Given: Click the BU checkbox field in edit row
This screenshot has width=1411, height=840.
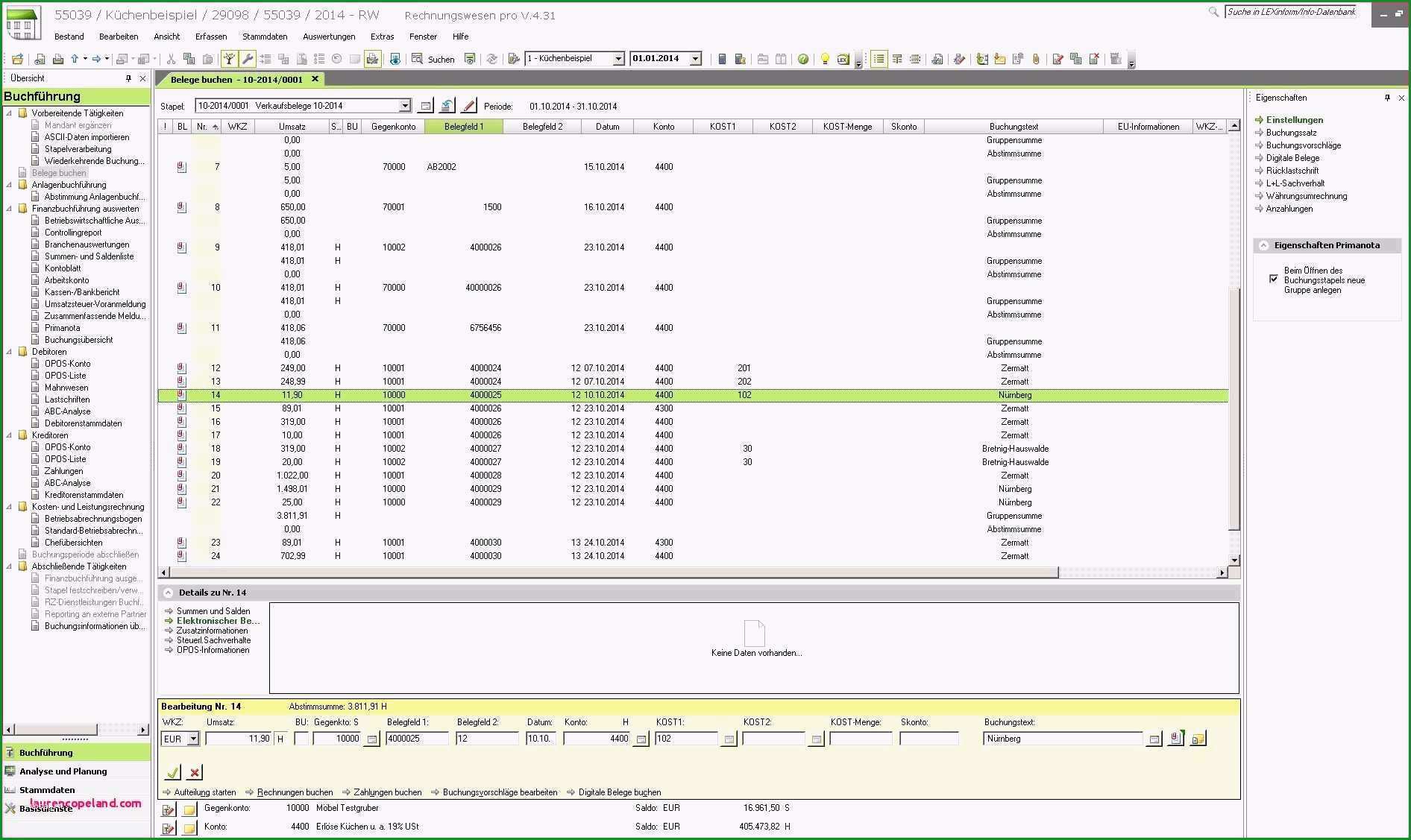Looking at the screenshot, I should 301,739.
